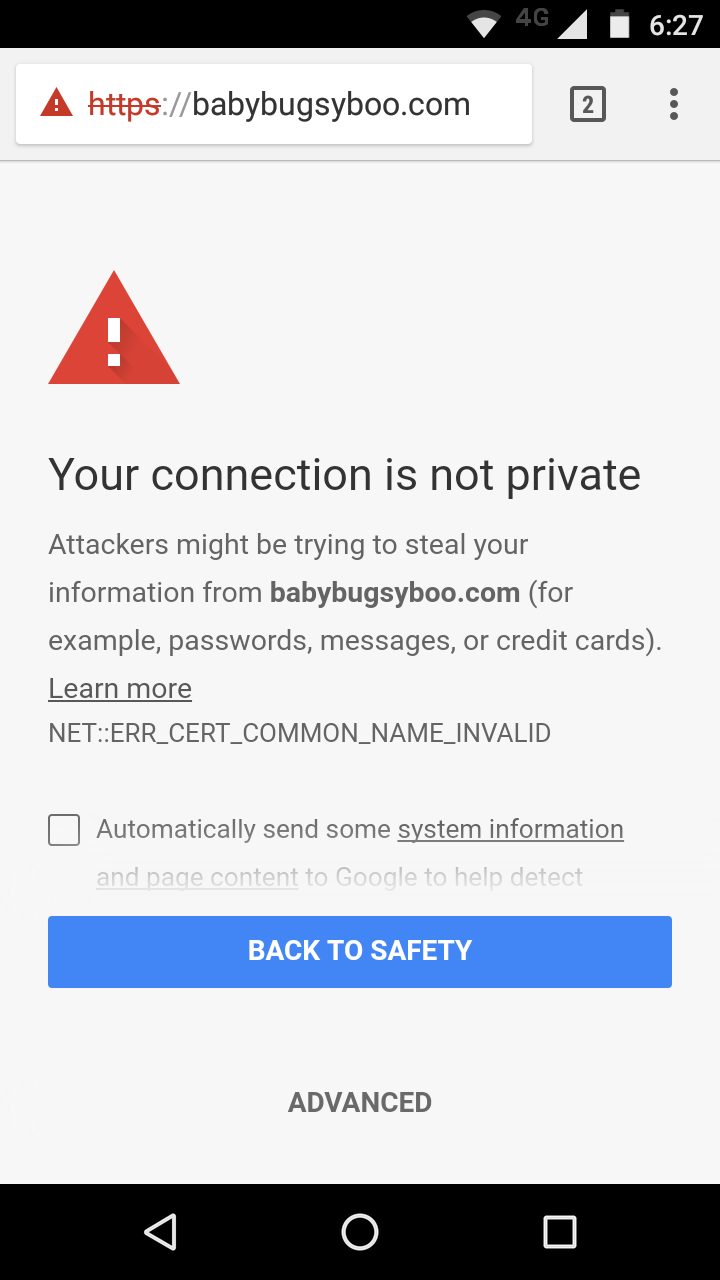Tap the Android recent apps button
Image resolution: width=720 pixels, height=1280 pixels.
[x=560, y=1232]
